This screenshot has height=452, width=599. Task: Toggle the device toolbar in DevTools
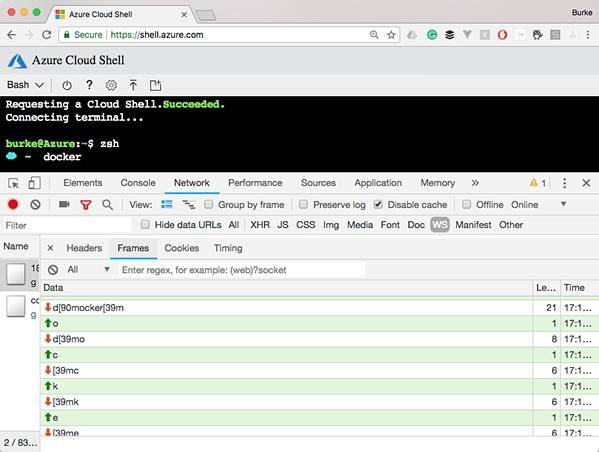[34, 183]
